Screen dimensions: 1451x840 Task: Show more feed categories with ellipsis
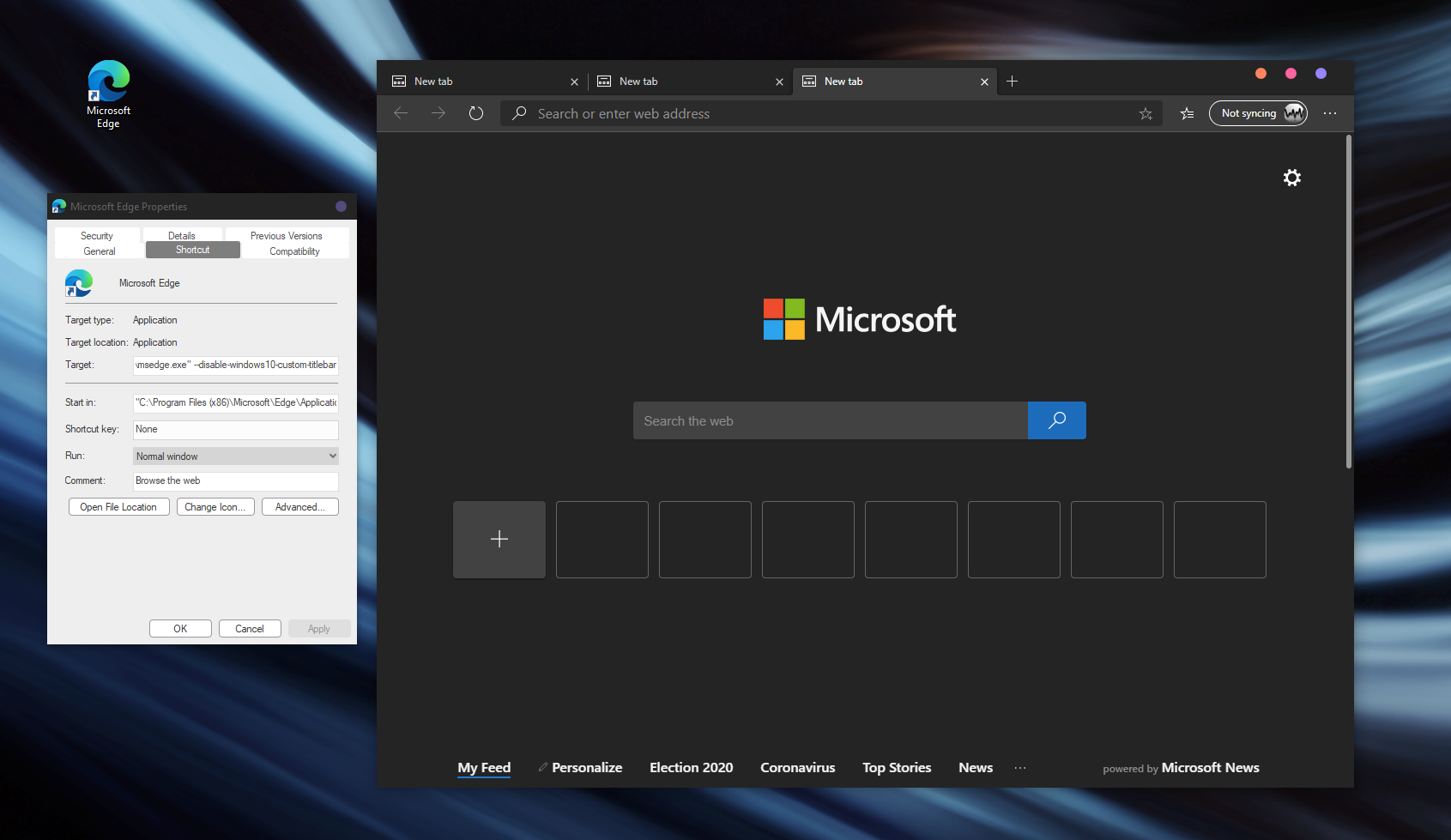click(1019, 768)
